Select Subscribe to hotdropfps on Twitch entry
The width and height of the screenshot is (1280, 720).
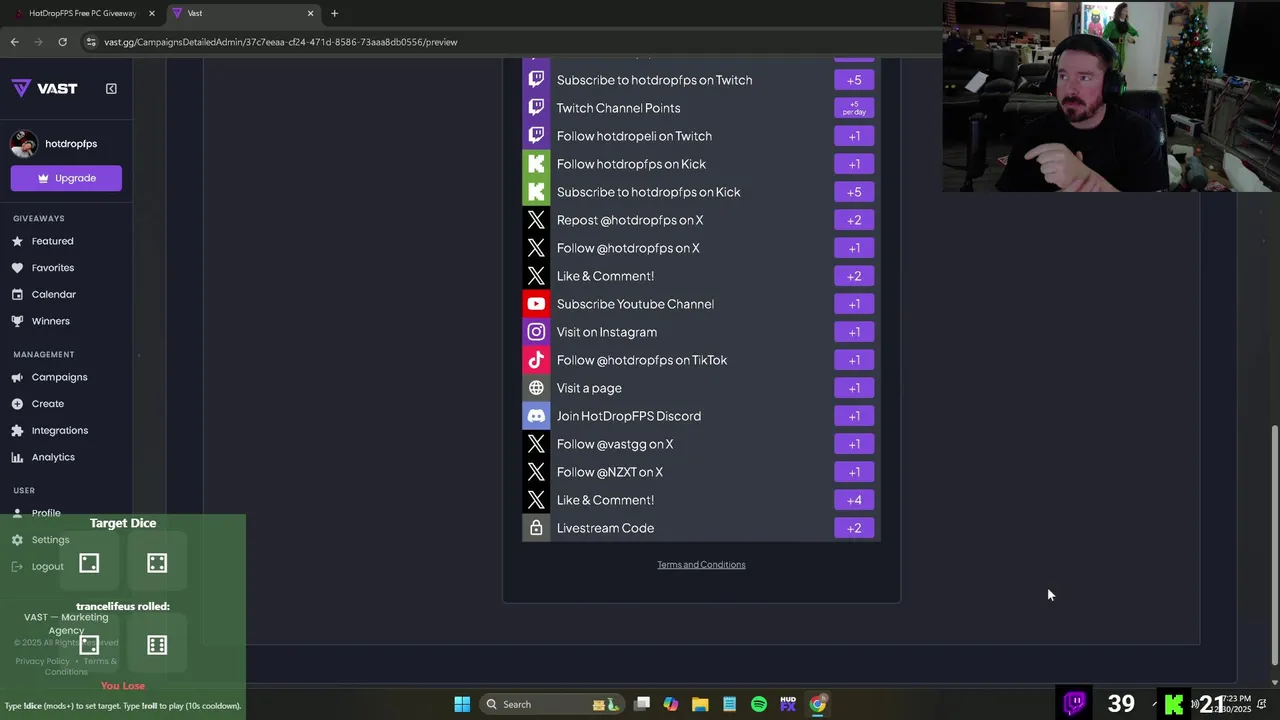pyautogui.click(x=701, y=80)
